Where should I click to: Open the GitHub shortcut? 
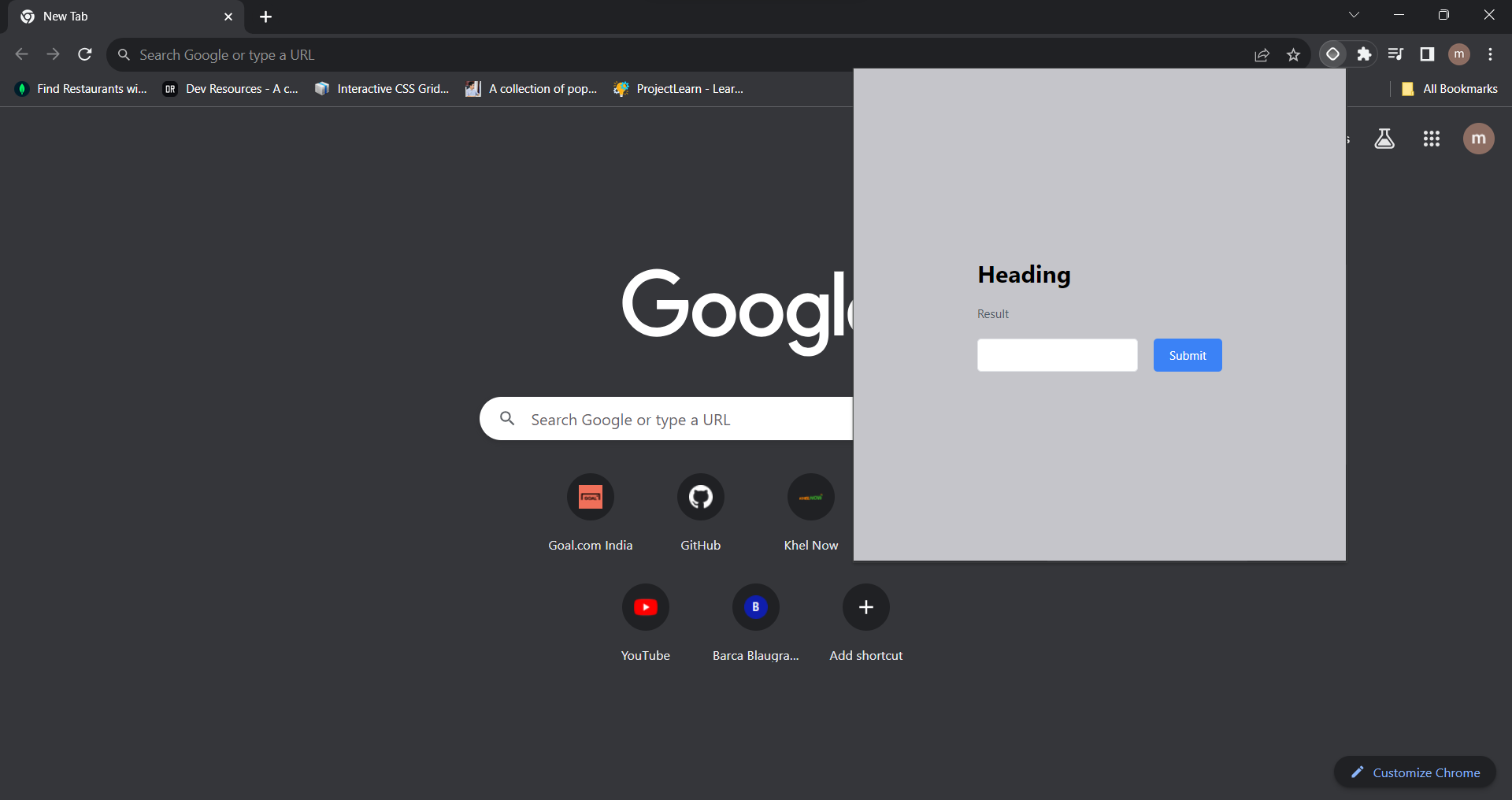click(x=700, y=498)
